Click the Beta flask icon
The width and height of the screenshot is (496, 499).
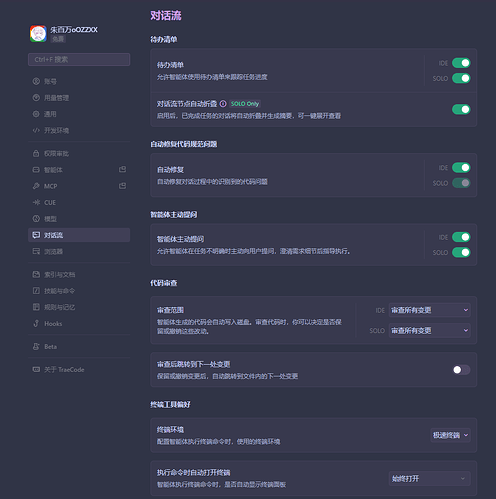[x=36, y=347]
